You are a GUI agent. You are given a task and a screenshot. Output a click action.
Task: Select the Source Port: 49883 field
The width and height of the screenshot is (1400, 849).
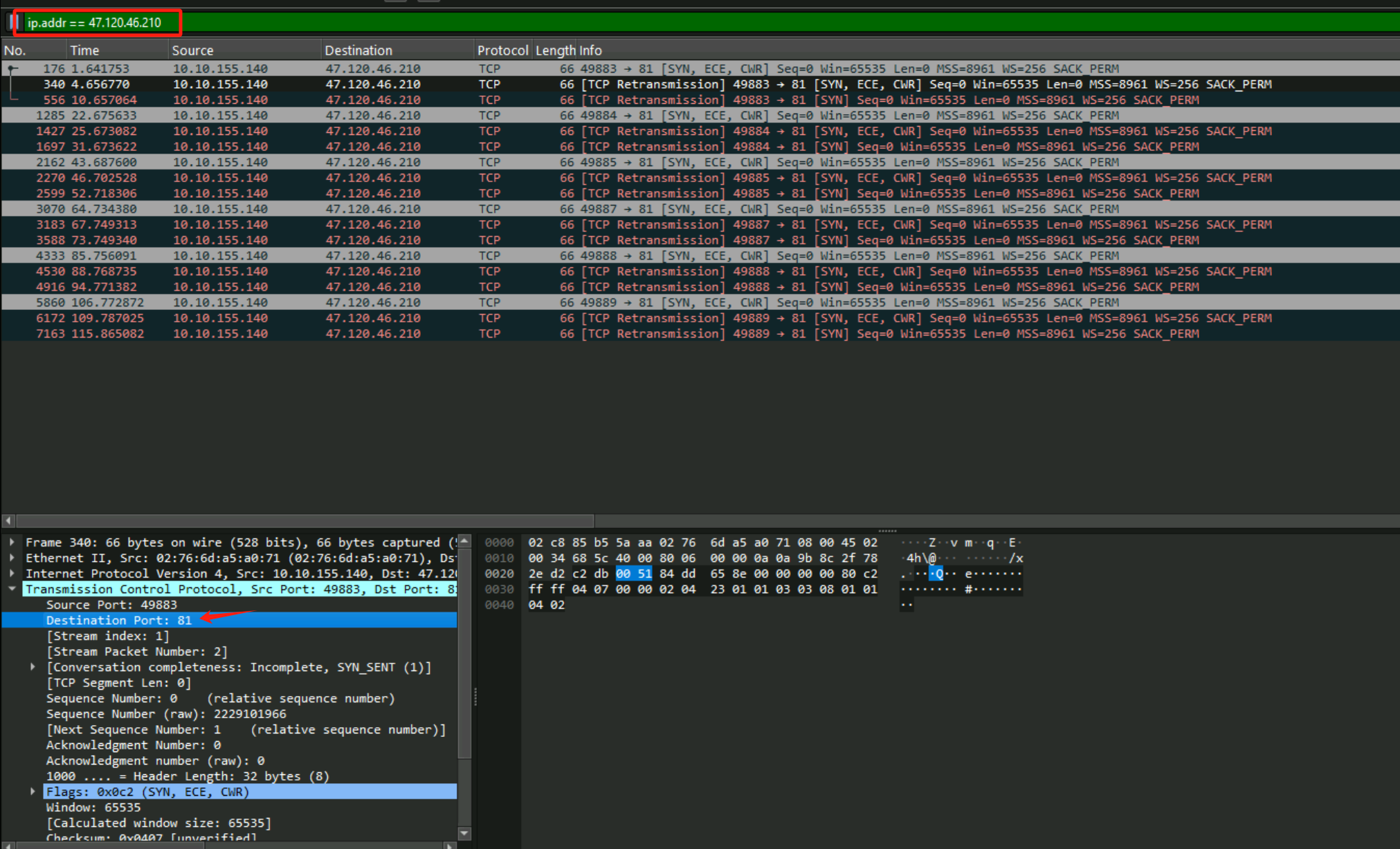[111, 605]
